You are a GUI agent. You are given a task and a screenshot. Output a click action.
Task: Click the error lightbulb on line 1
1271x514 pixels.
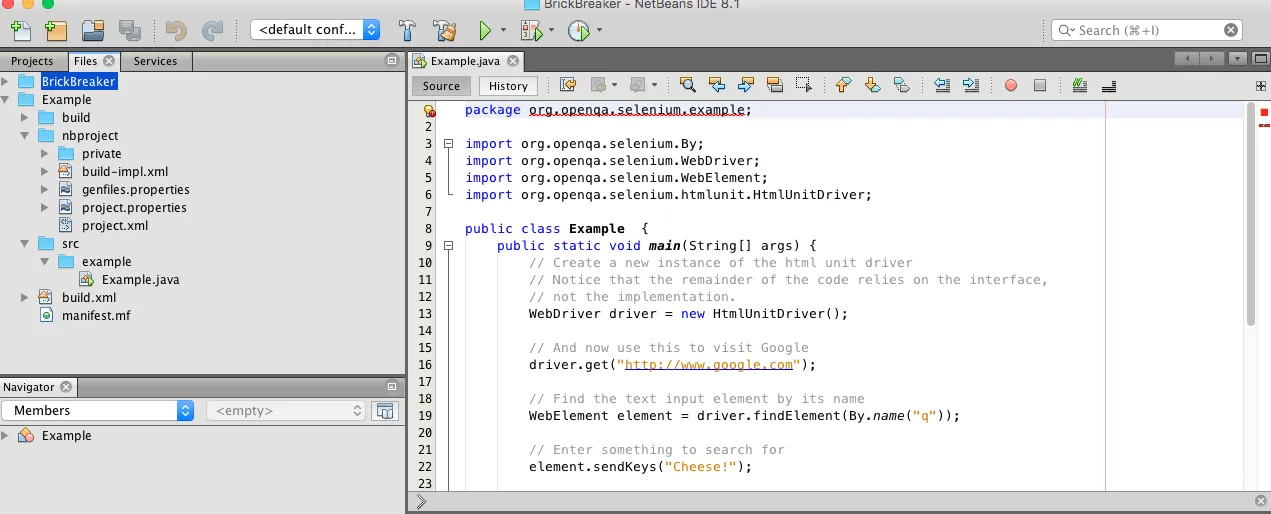pos(430,111)
